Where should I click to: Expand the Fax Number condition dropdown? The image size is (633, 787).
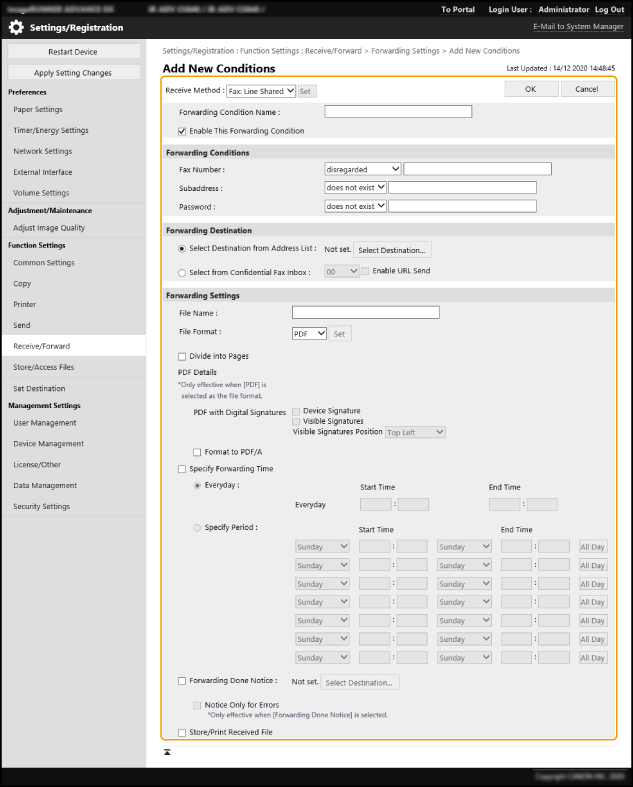tap(362, 169)
